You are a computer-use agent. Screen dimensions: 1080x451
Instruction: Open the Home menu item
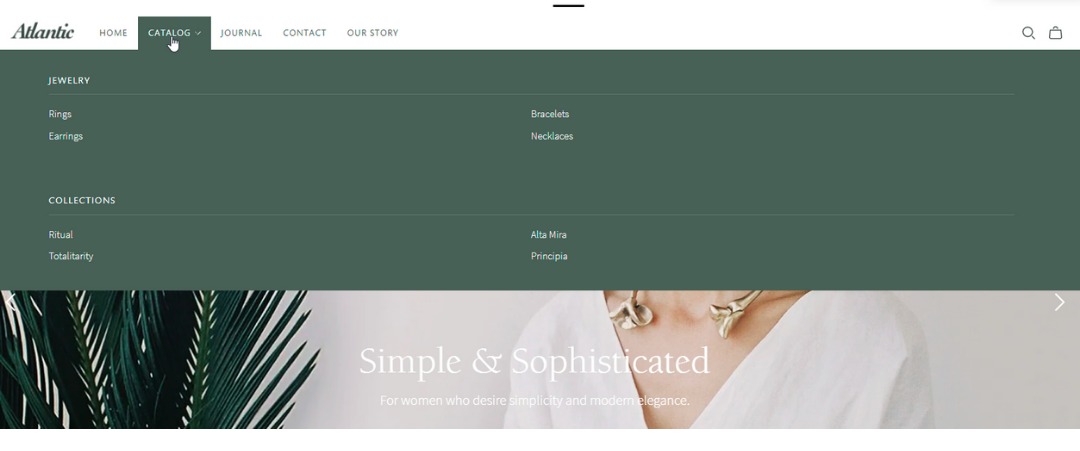(x=113, y=33)
